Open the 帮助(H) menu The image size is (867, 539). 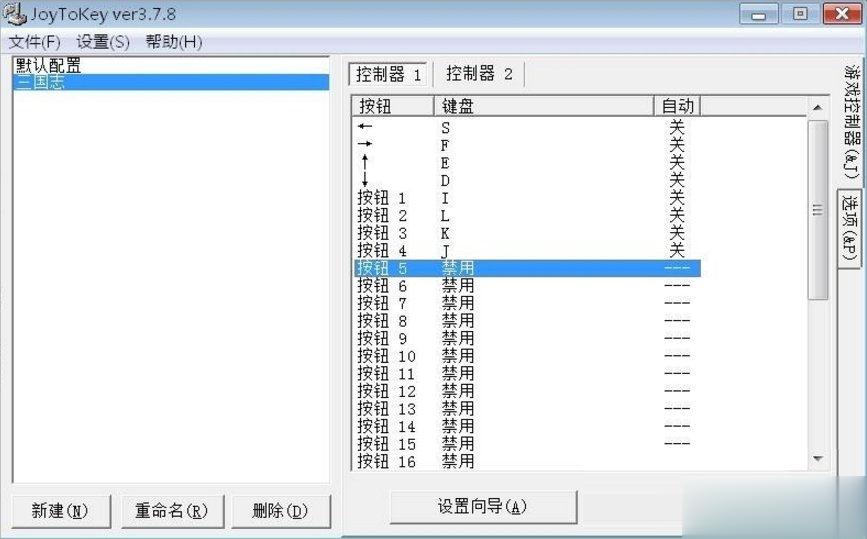click(174, 42)
